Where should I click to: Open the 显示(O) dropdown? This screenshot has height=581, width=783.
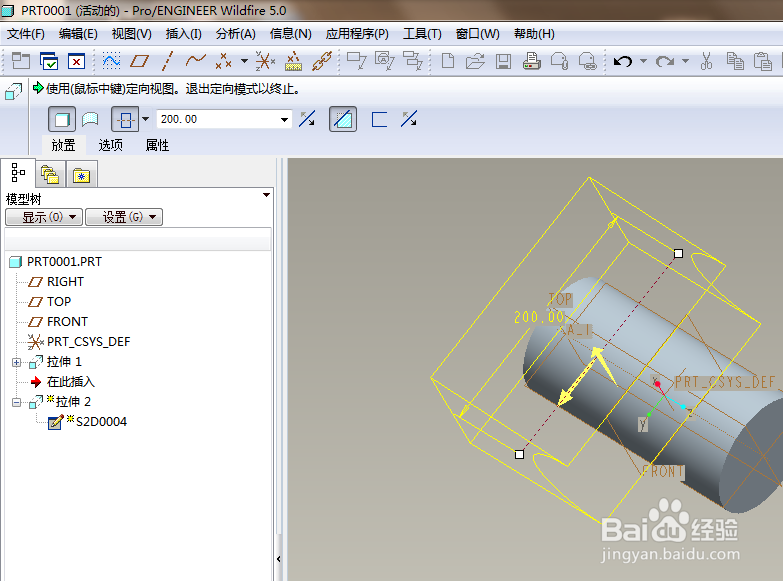[x=44, y=217]
